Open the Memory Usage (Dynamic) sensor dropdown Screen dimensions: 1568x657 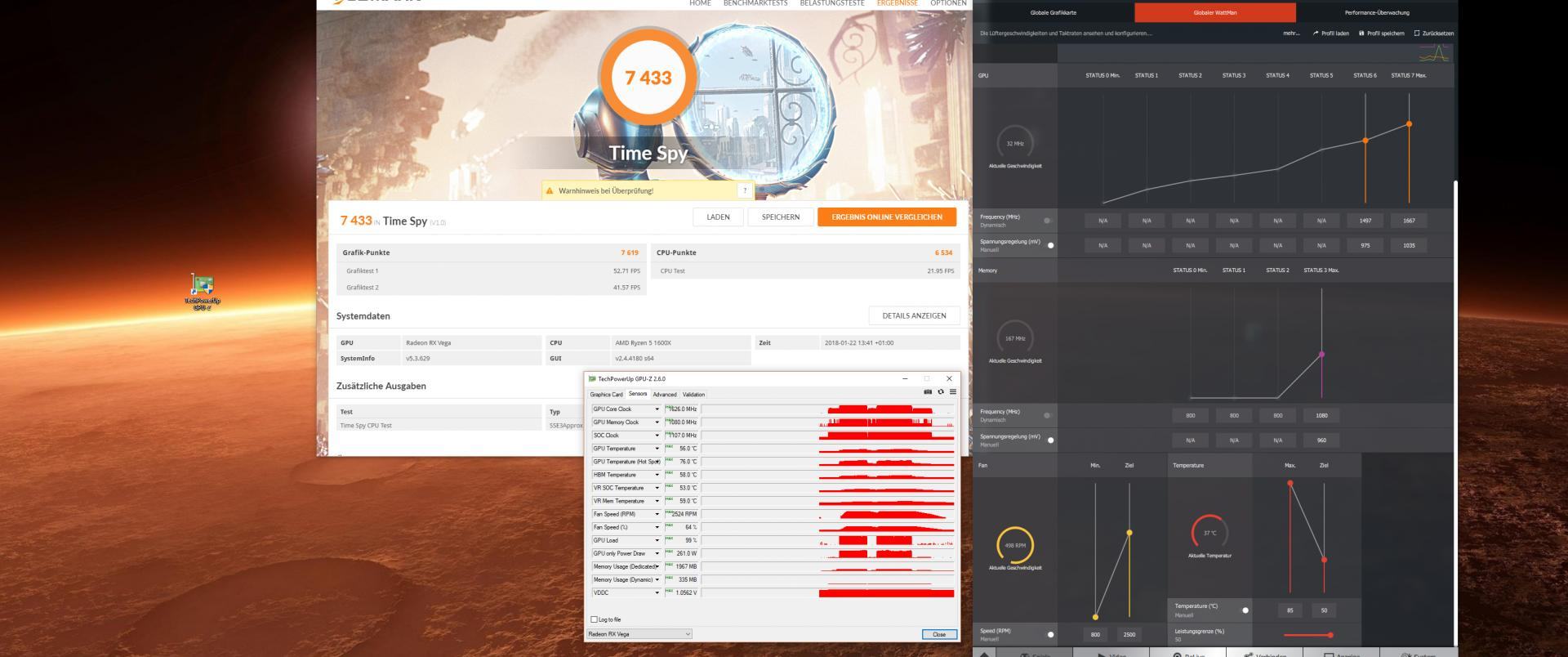tap(657, 579)
